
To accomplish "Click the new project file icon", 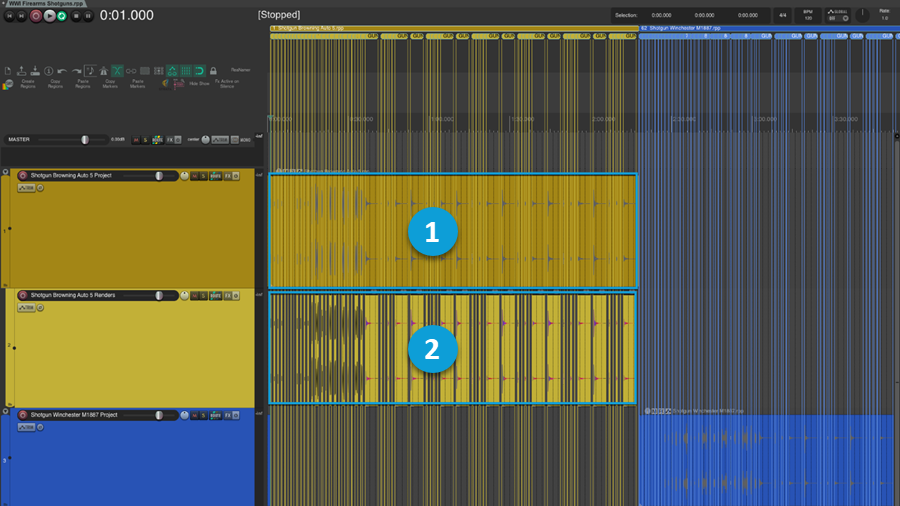I will 8,71.
